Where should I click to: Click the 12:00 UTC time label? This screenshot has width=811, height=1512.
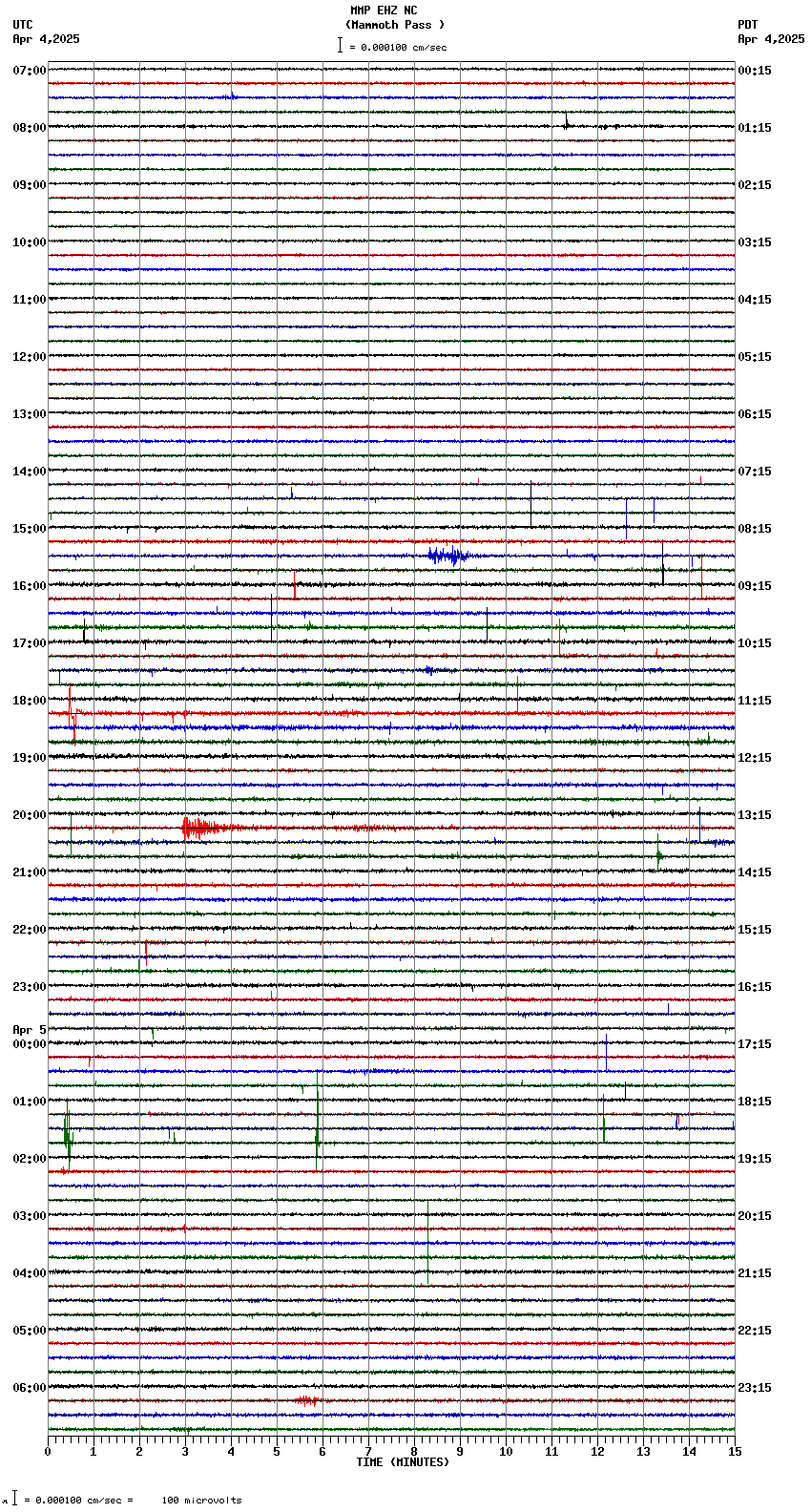[x=29, y=357]
